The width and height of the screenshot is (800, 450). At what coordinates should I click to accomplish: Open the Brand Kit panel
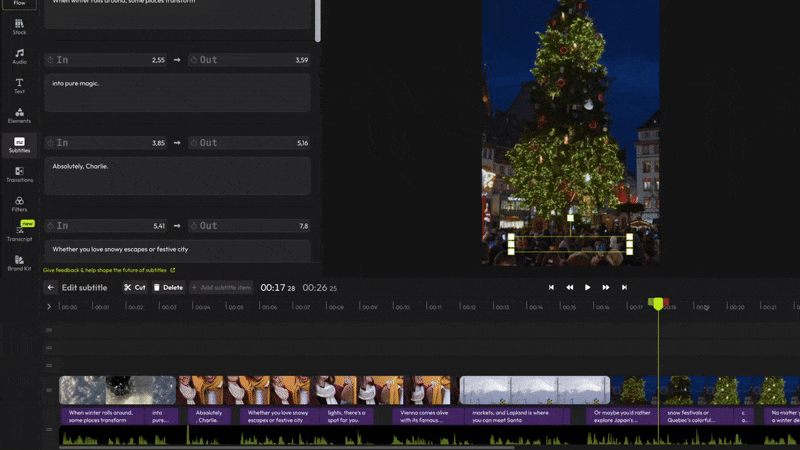(19, 263)
